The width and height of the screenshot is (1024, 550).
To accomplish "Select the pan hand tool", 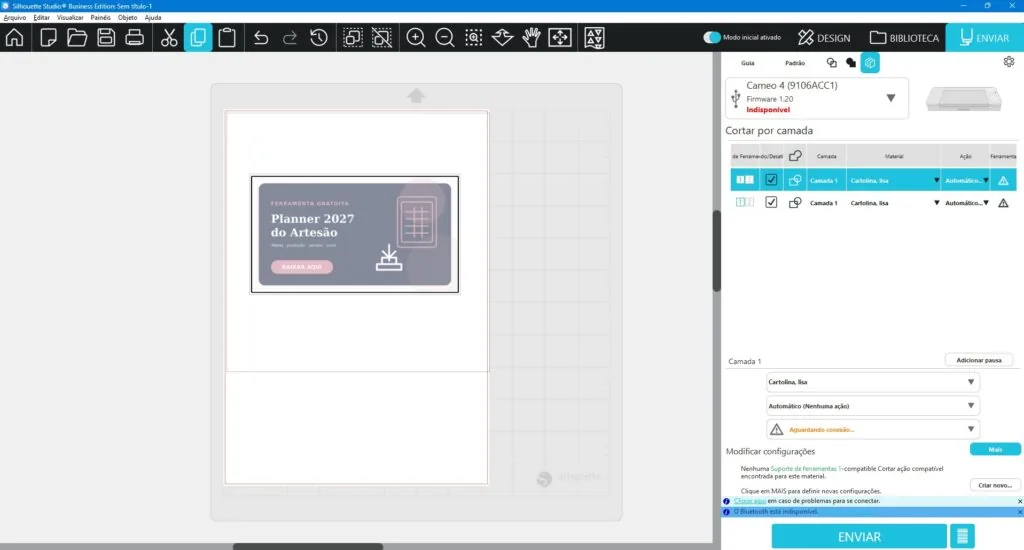I will (532, 37).
